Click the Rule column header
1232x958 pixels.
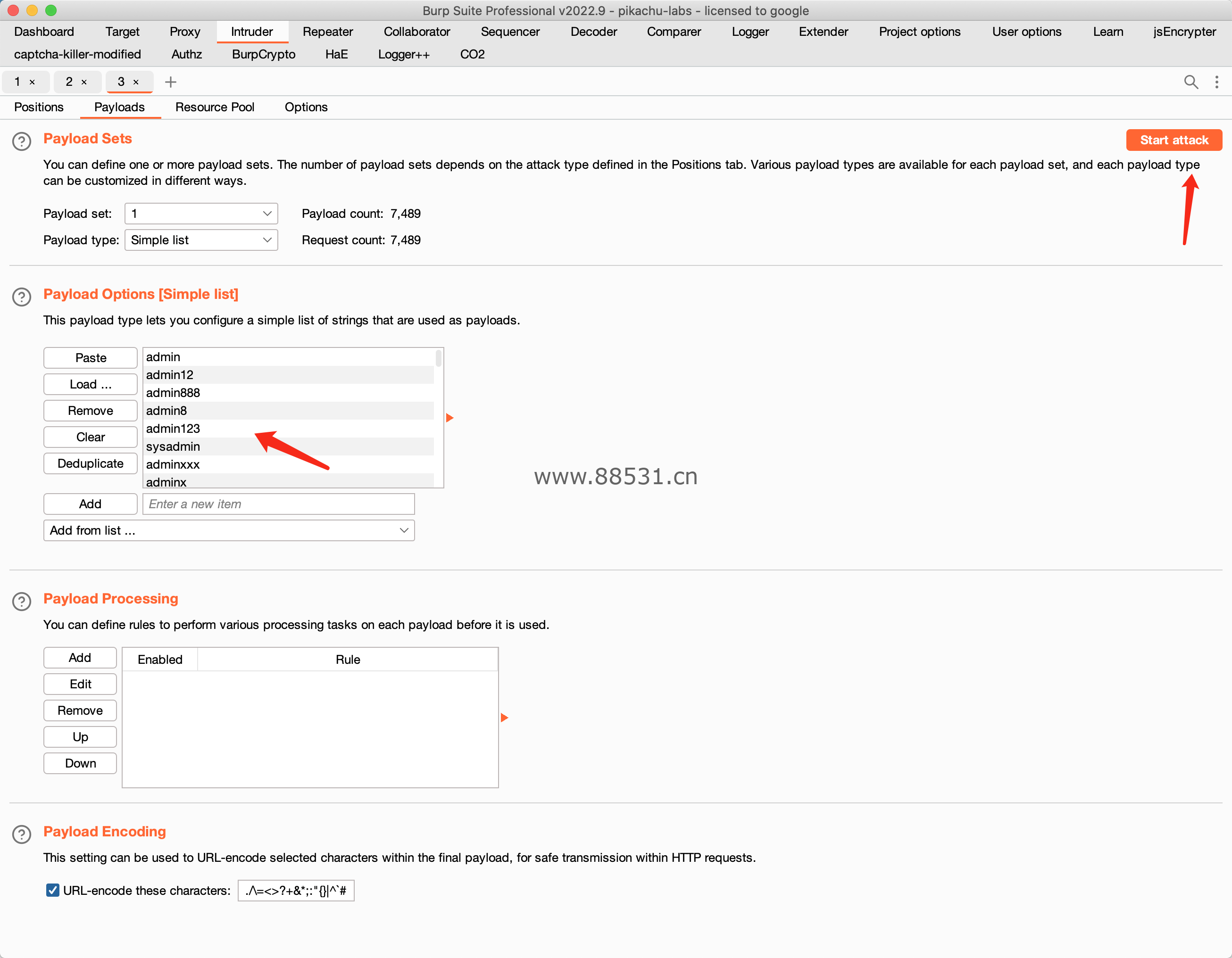click(x=348, y=660)
